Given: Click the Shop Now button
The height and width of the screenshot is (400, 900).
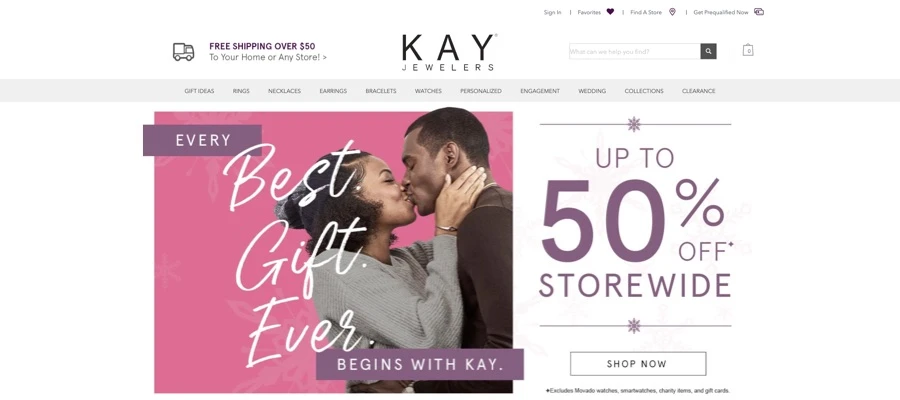Looking at the screenshot, I should 638,364.
